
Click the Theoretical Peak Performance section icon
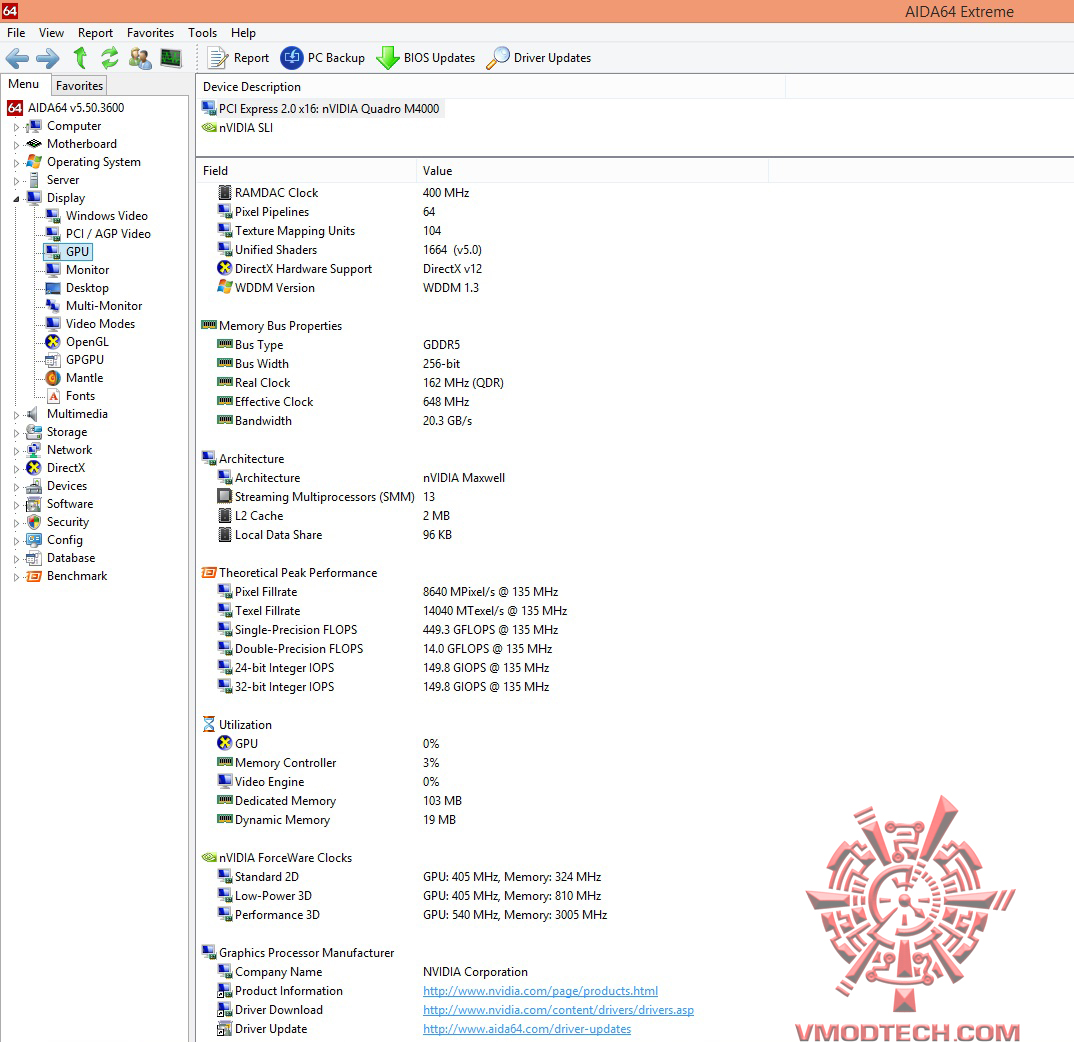click(209, 573)
